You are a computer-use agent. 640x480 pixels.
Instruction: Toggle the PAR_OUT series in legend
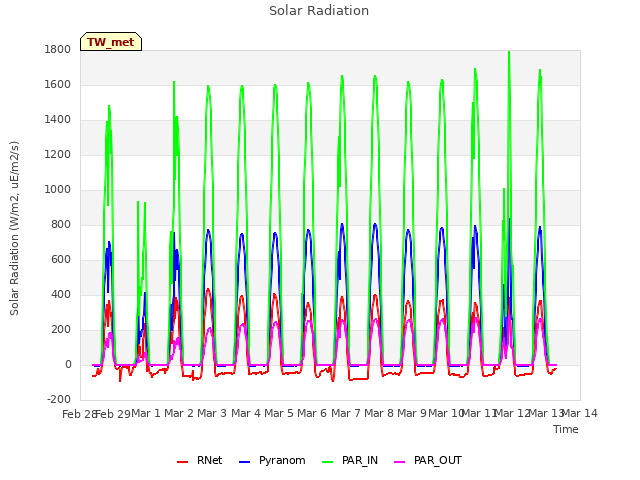click(428, 460)
